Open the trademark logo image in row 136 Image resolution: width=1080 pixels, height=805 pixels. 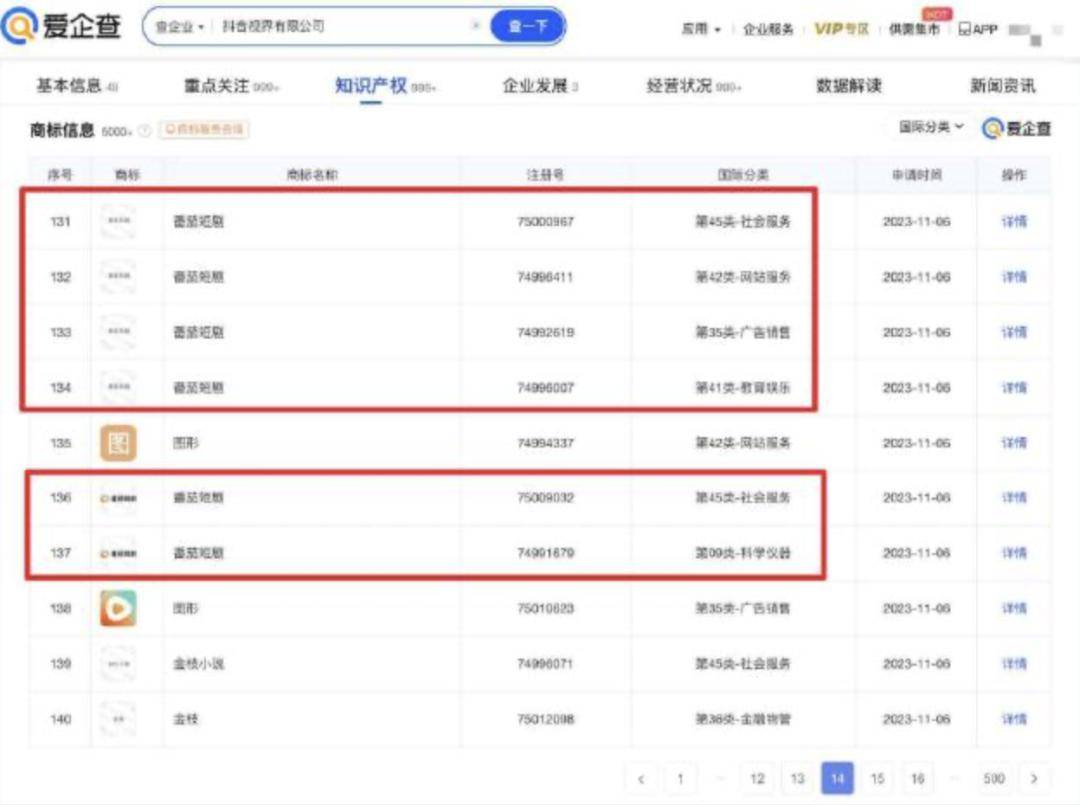coord(118,498)
